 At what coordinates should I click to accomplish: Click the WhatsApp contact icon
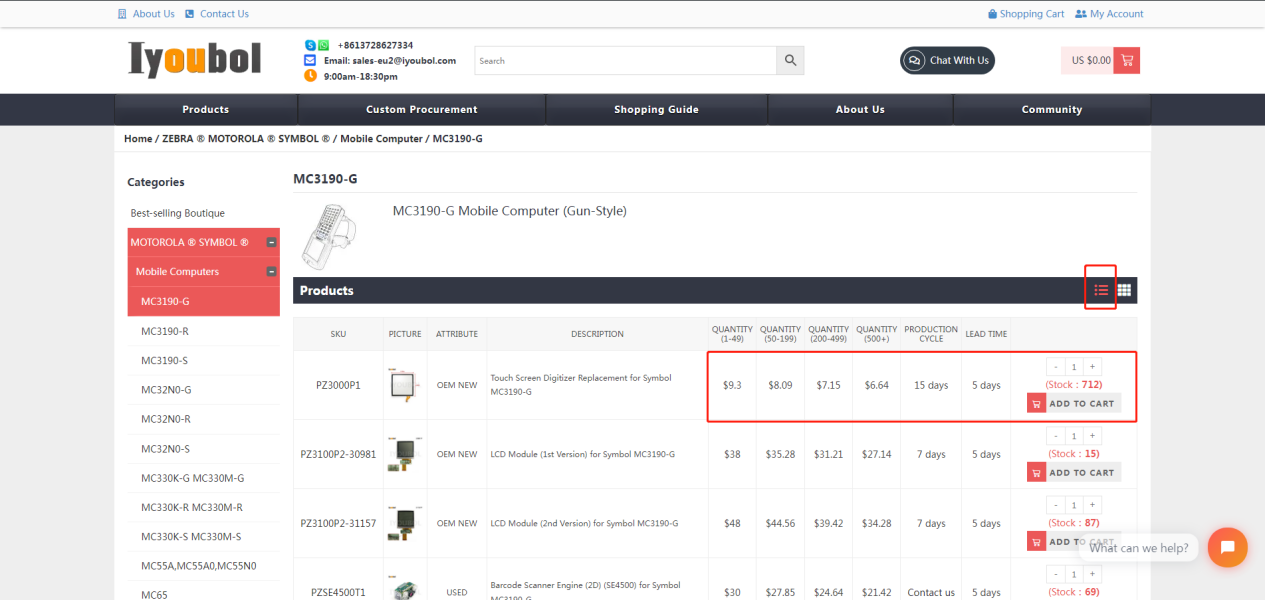(323, 46)
